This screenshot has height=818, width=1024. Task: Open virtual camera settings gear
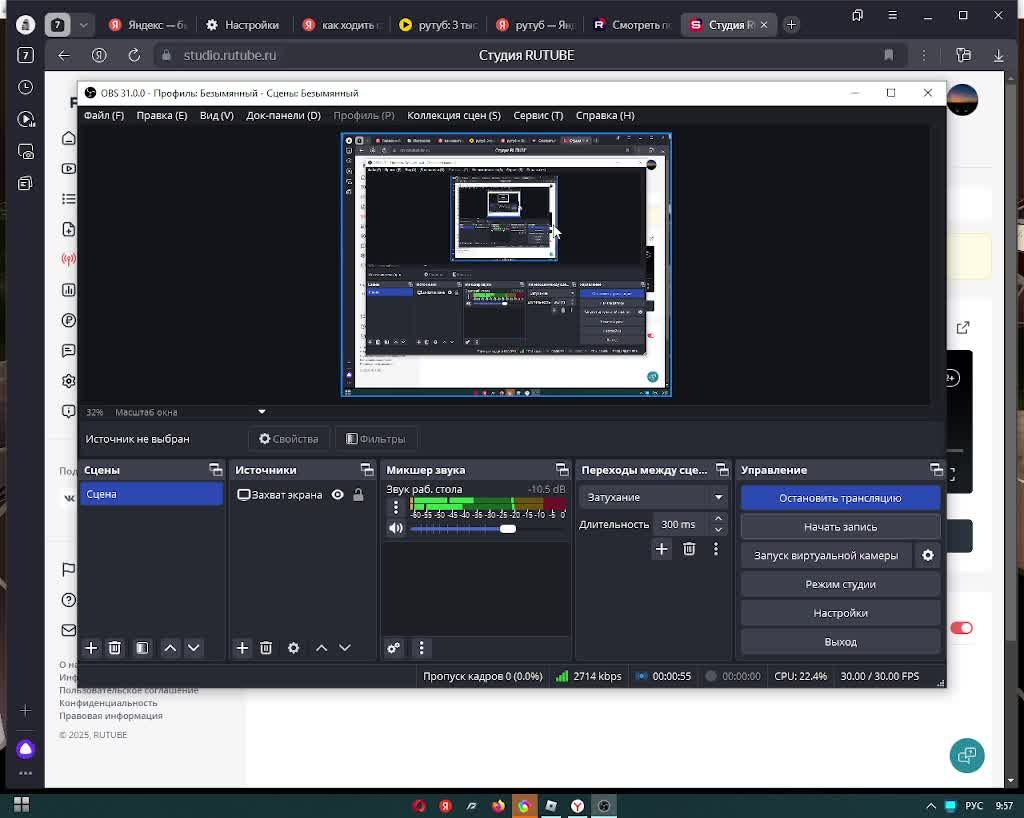[x=928, y=555]
